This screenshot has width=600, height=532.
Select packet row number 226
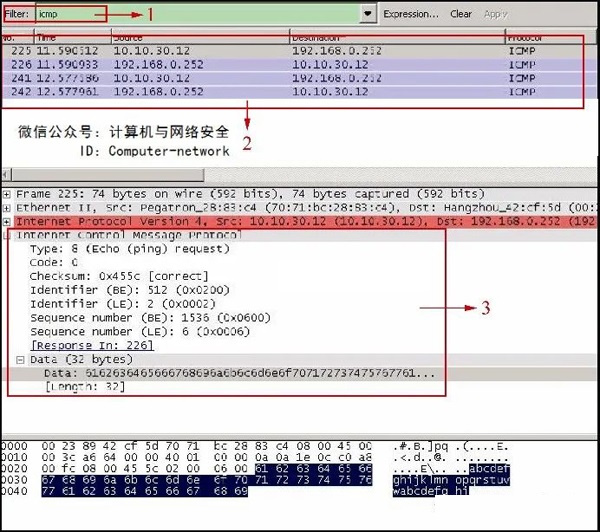[x=300, y=64]
